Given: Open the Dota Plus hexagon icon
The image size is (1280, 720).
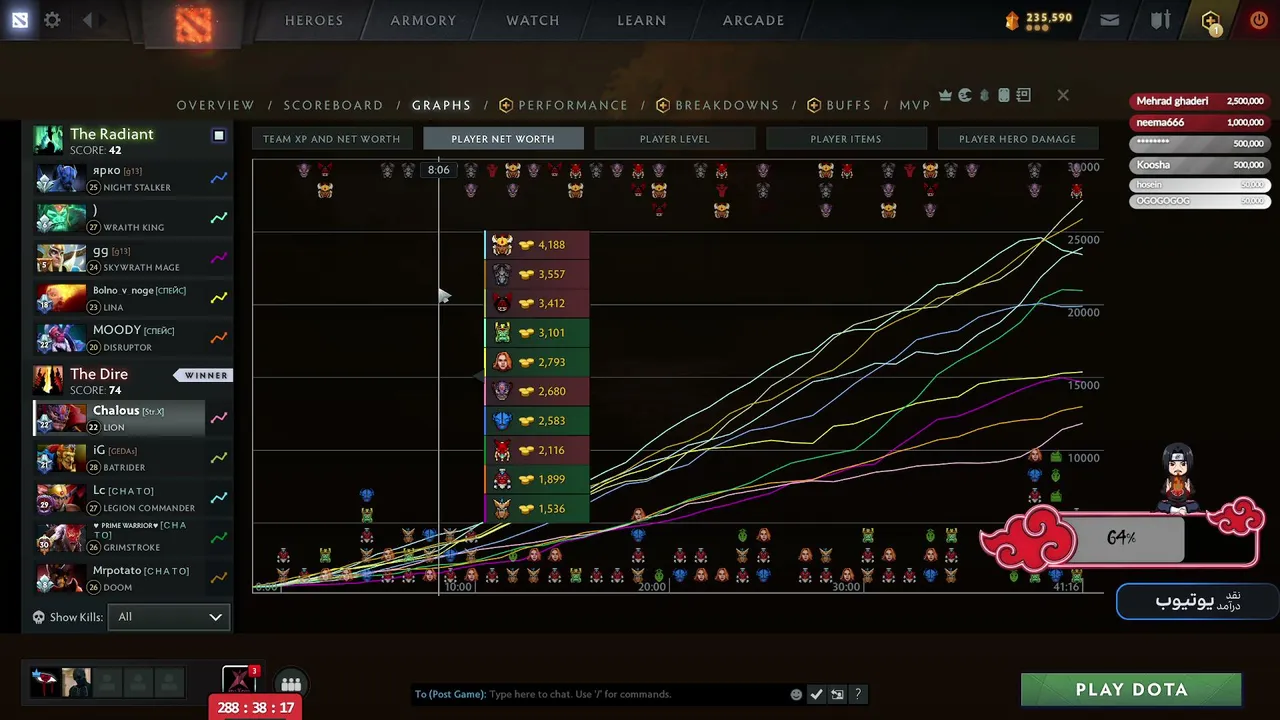Looking at the screenshot, I should pos(1211,21).
